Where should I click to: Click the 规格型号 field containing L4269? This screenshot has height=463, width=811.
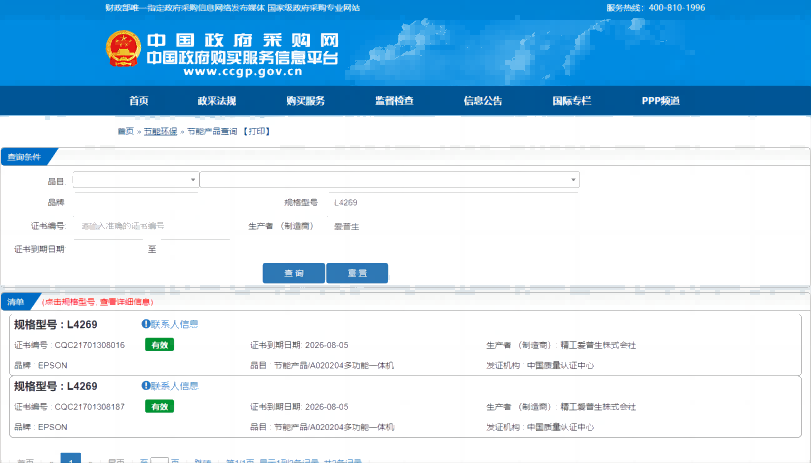(x=450, y=203)
